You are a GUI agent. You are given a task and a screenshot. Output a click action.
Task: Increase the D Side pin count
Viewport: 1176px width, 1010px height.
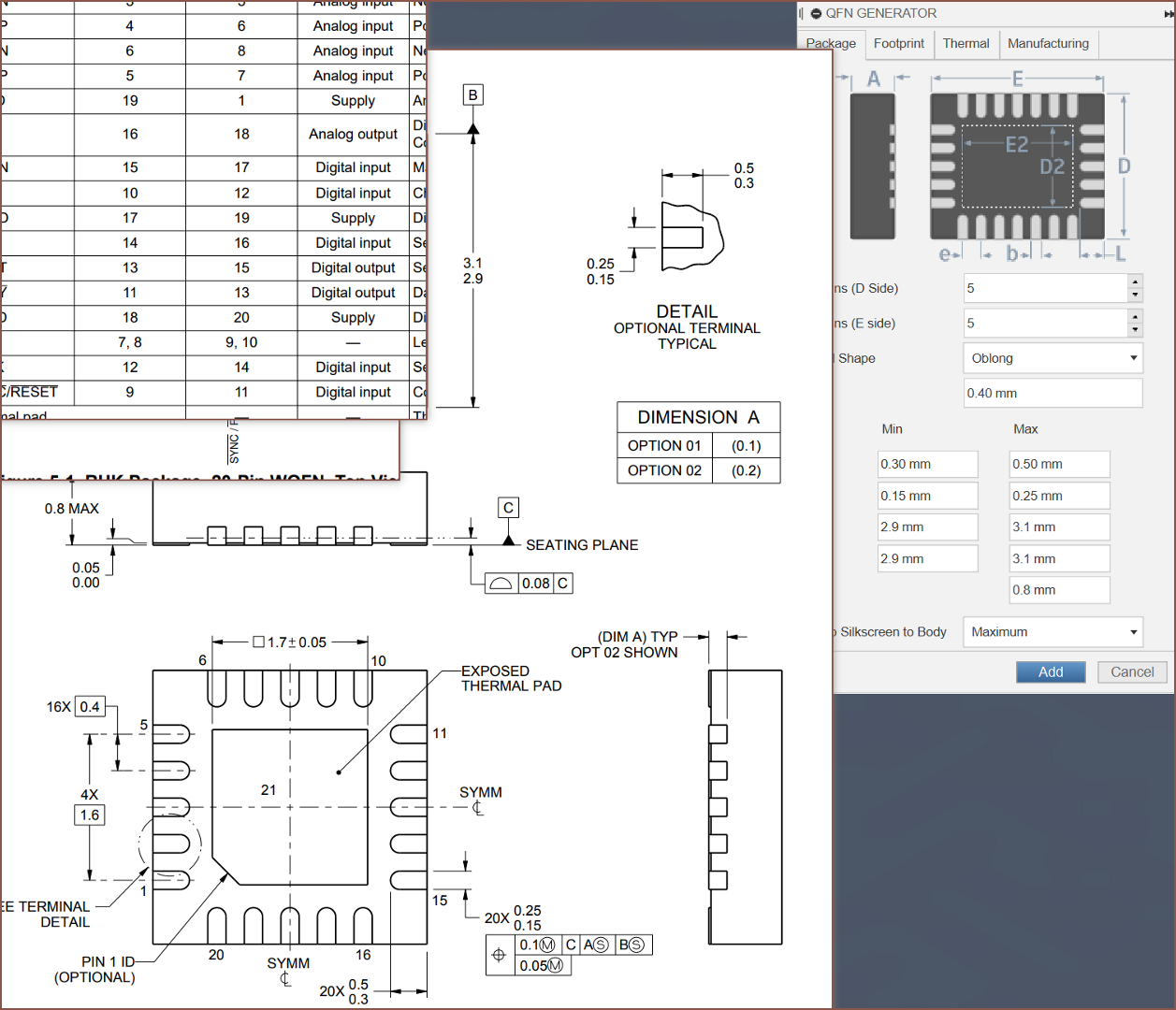(1135, 281)
